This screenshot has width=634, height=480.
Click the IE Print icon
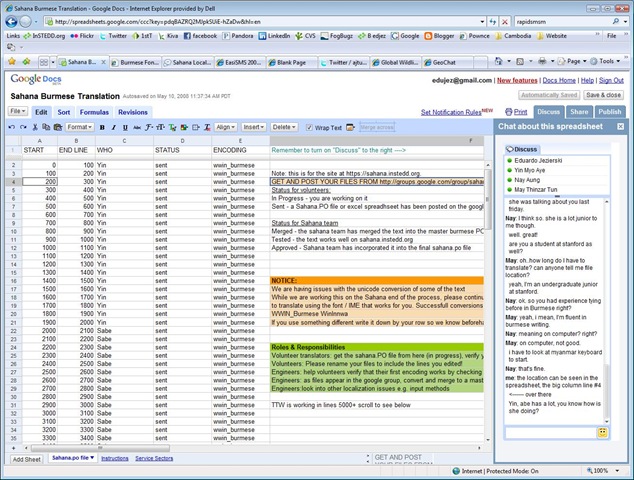(x=542, y=61)
